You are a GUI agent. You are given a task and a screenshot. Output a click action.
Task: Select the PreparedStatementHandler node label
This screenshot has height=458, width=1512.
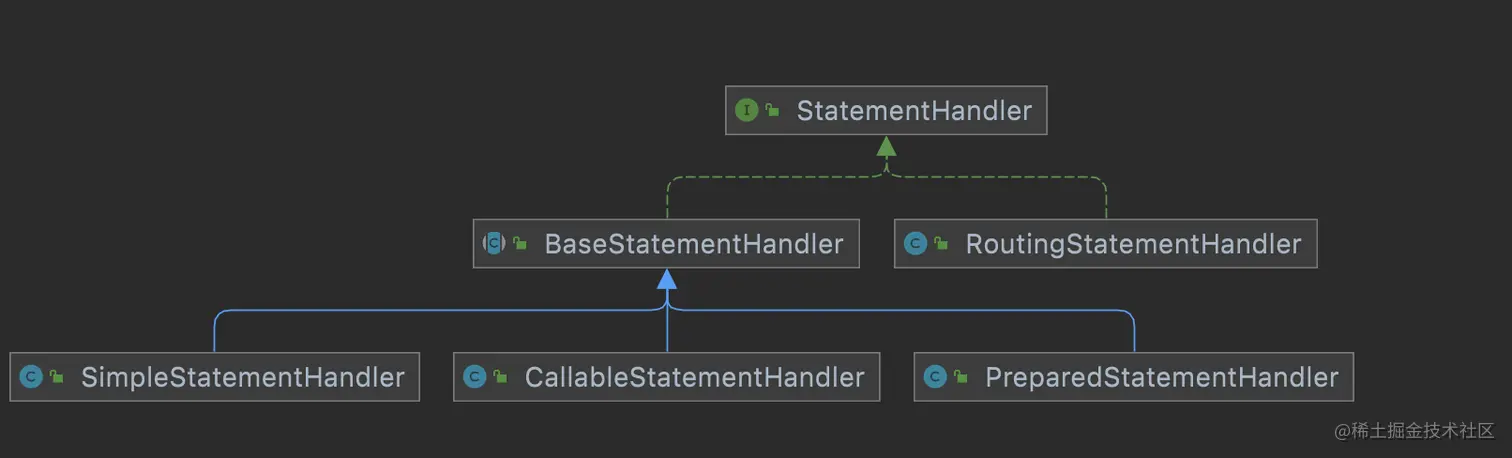(1161, 377)
